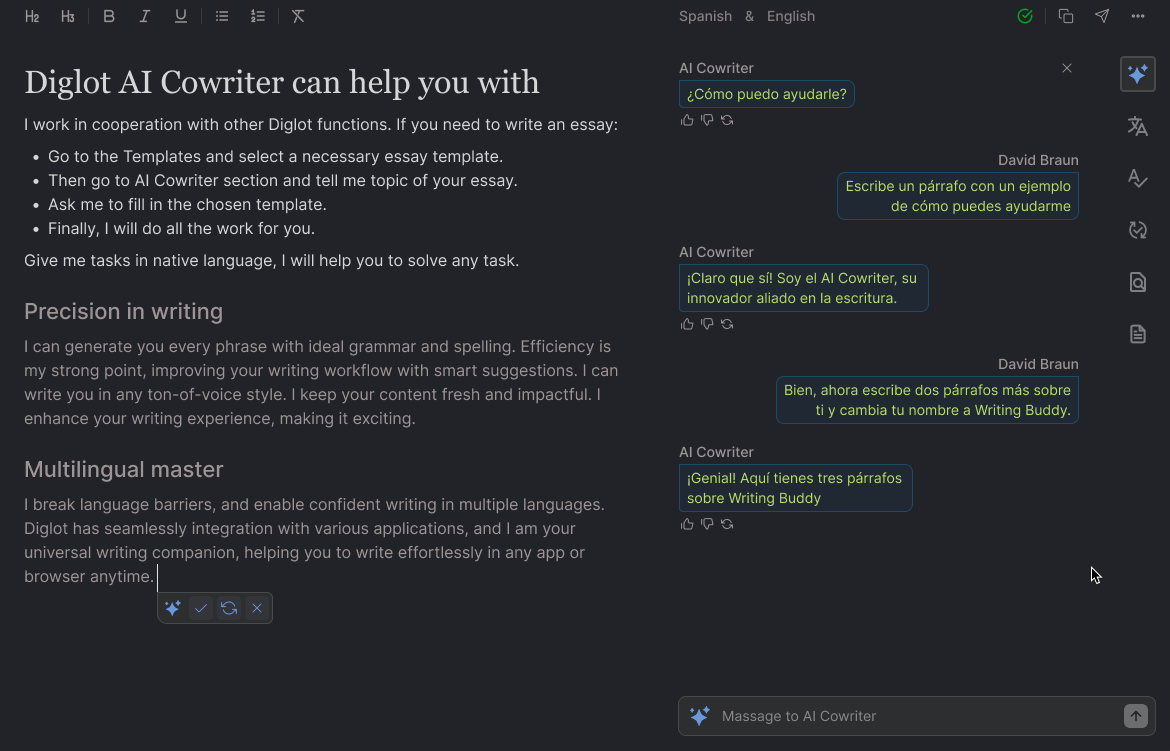Open the Spanish language selector

click(705, 16)
